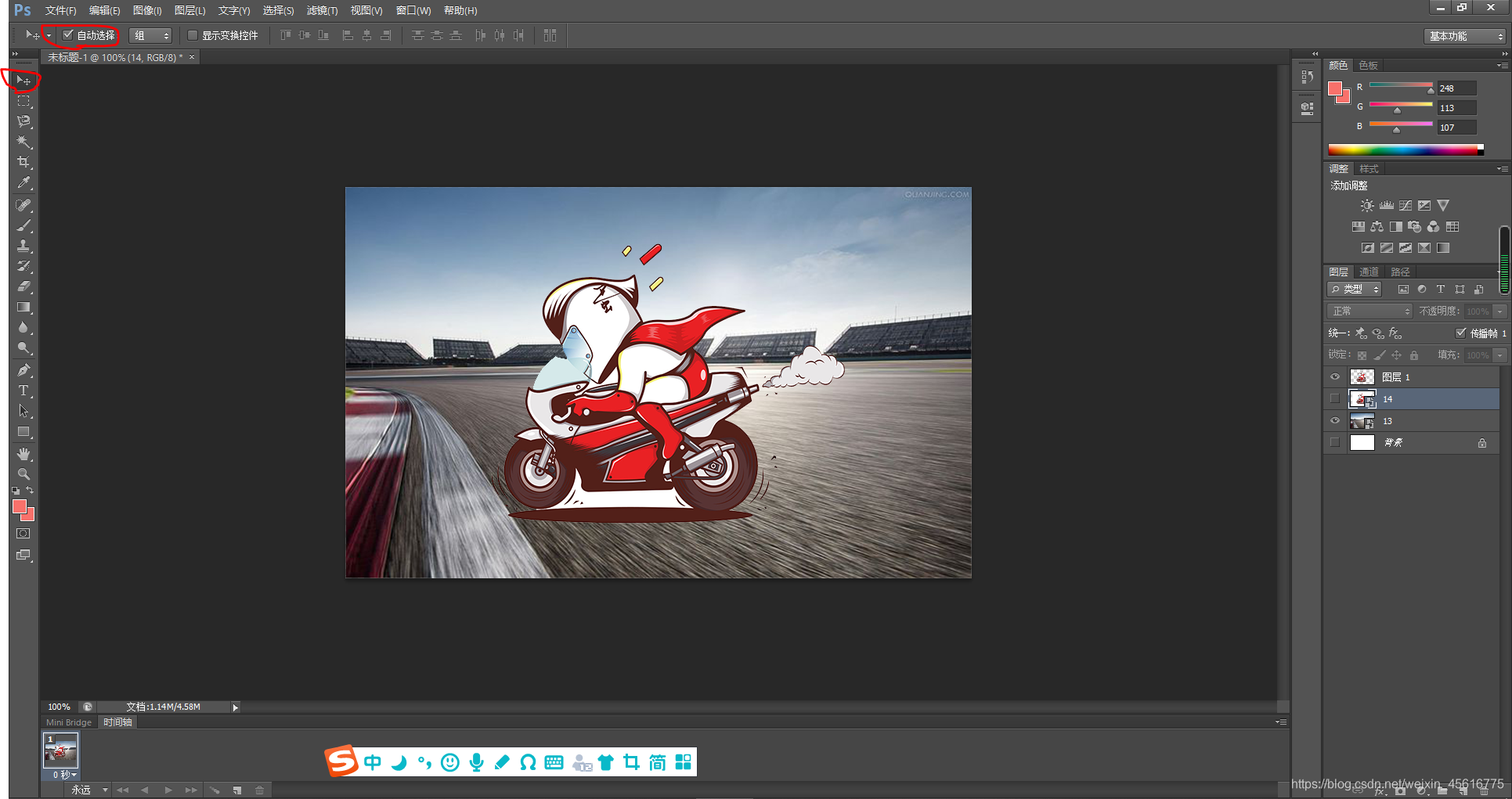
Task: Open 组 auto-select target dropdown
Action: (150, 35)
